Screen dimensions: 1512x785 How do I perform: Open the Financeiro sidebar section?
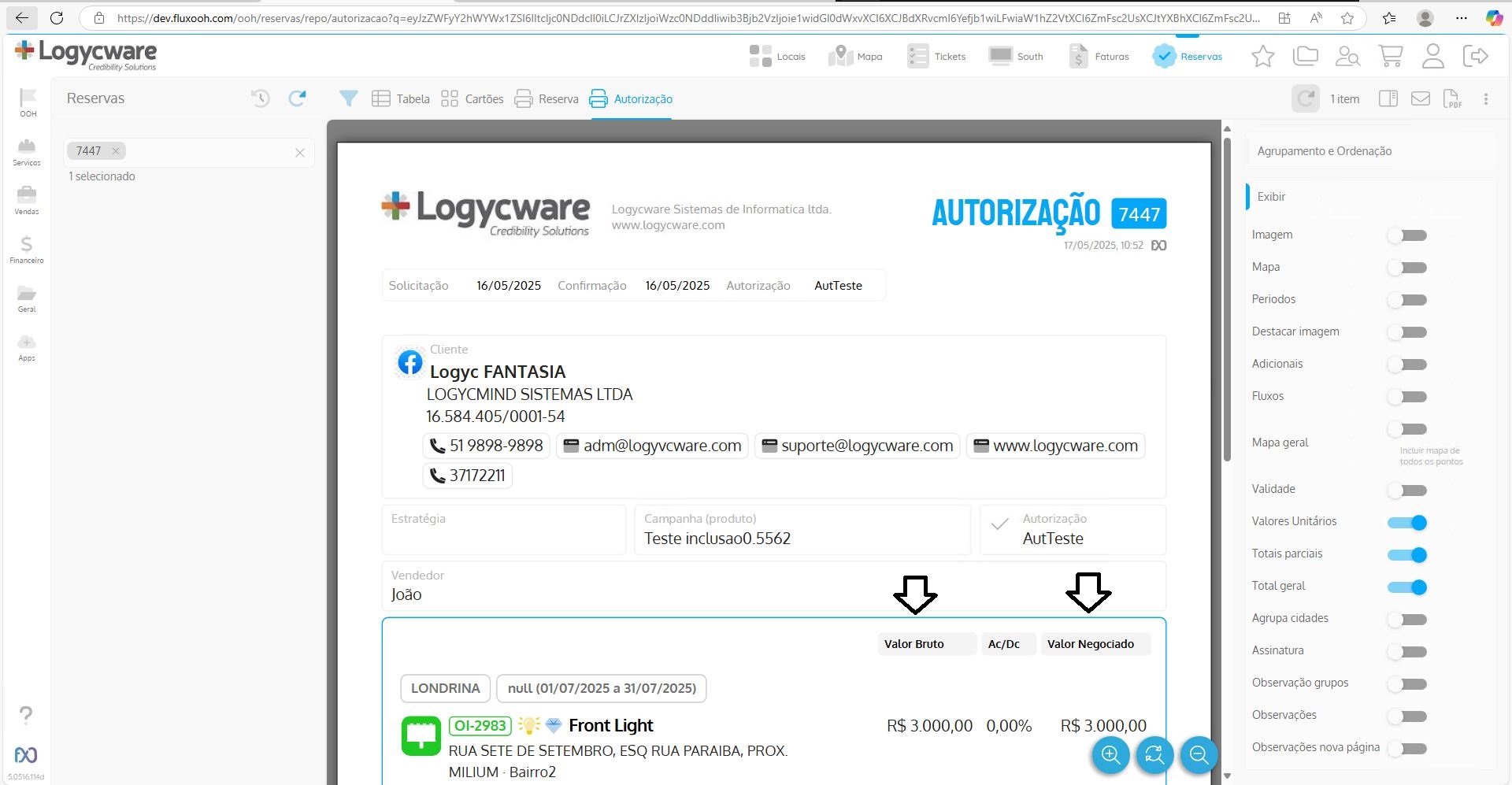pyautogui.click(x=27, y=249)
